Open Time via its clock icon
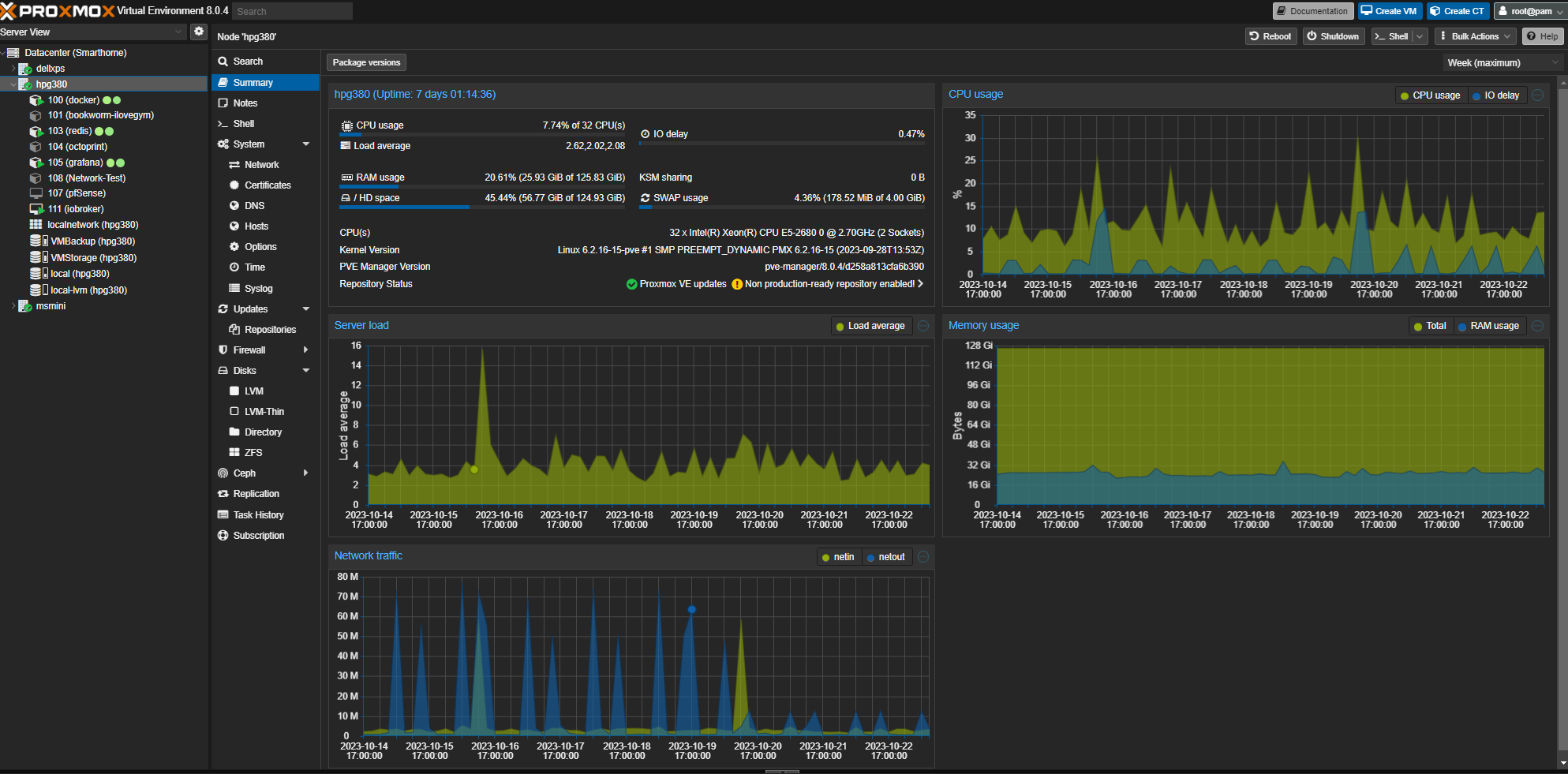Viewport: 1568px width, 774px height. click(234, 267)
